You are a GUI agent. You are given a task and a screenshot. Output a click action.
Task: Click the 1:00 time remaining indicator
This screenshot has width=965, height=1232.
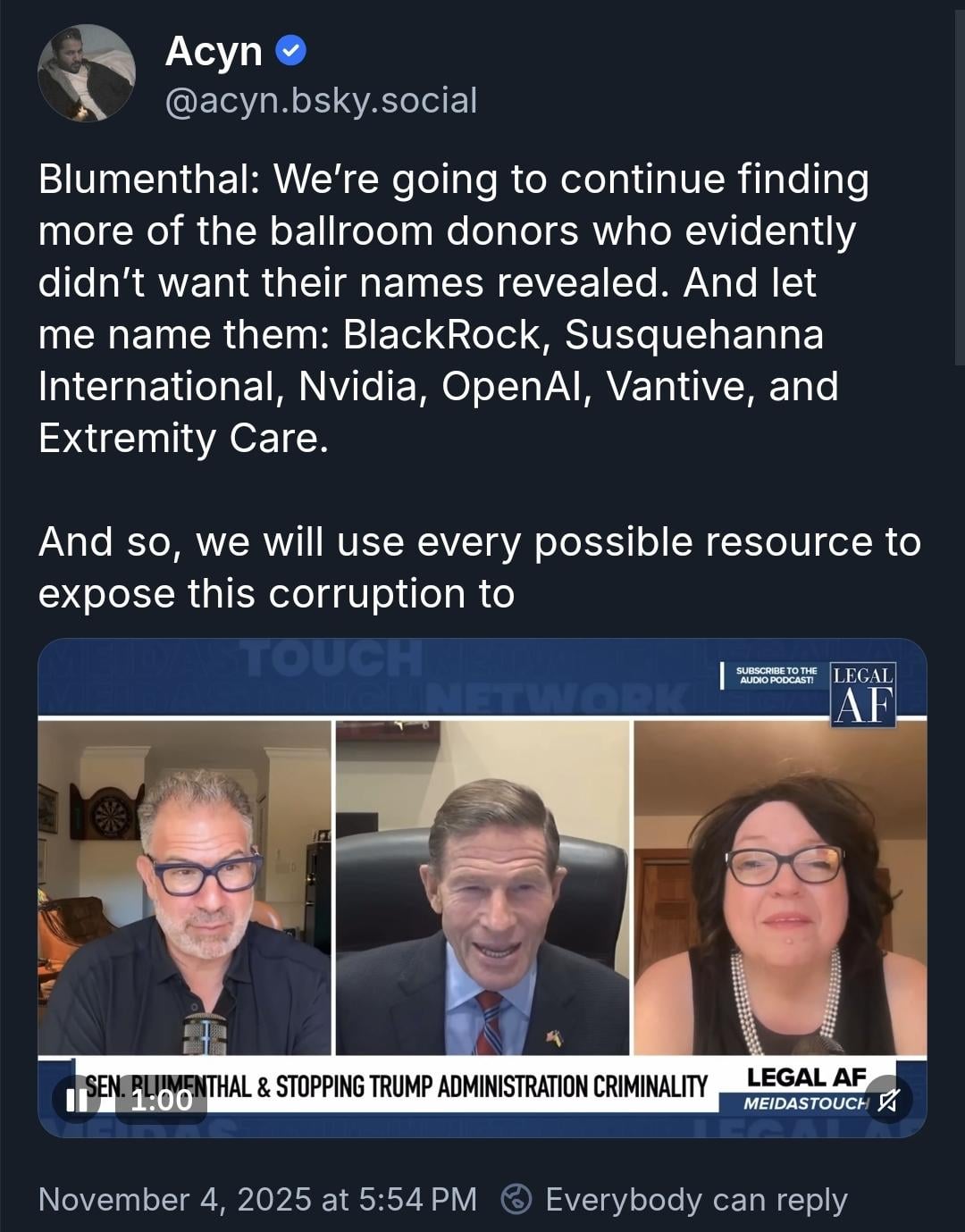tap(161, 1100)
